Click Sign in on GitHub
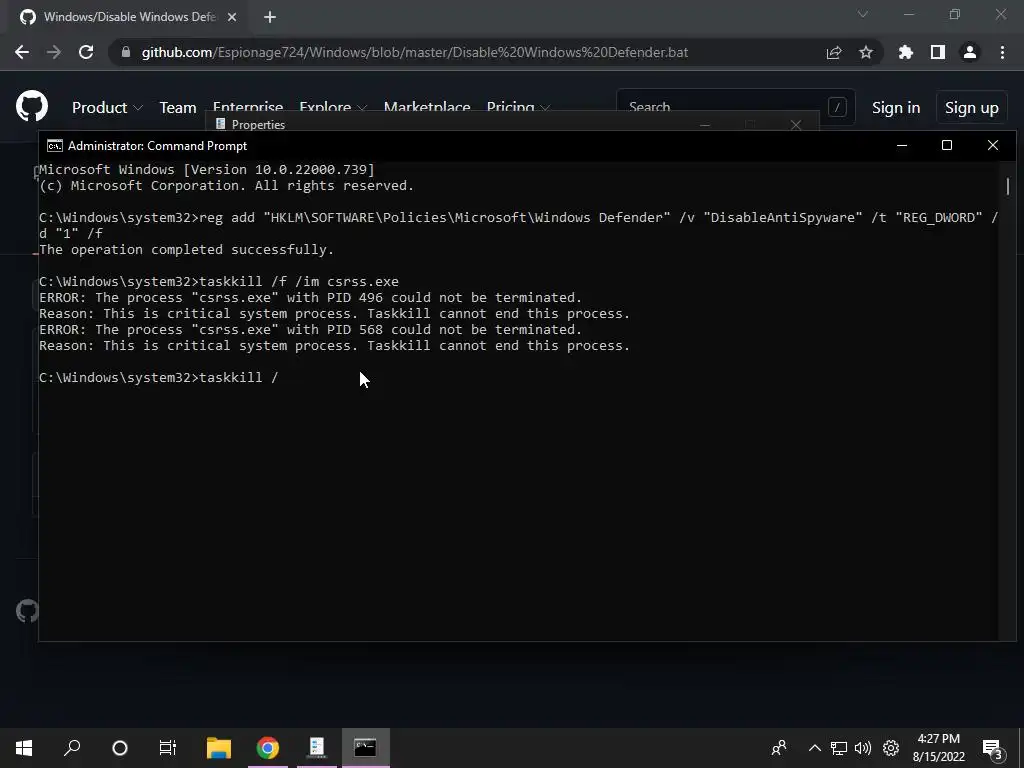 (x=896, y=108)
